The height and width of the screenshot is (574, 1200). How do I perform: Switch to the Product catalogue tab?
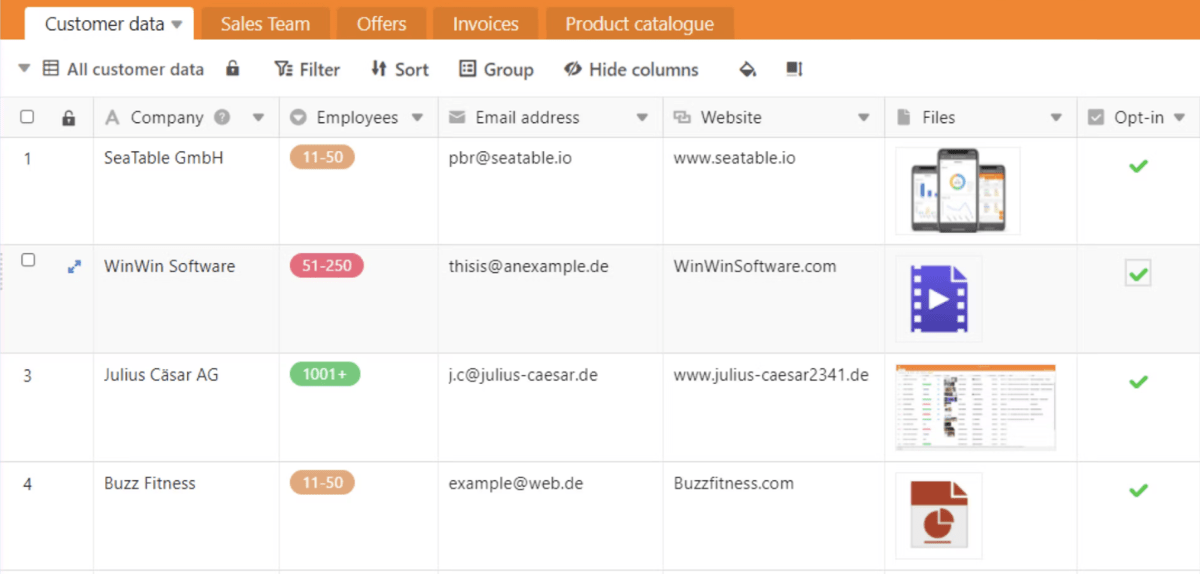640,24
